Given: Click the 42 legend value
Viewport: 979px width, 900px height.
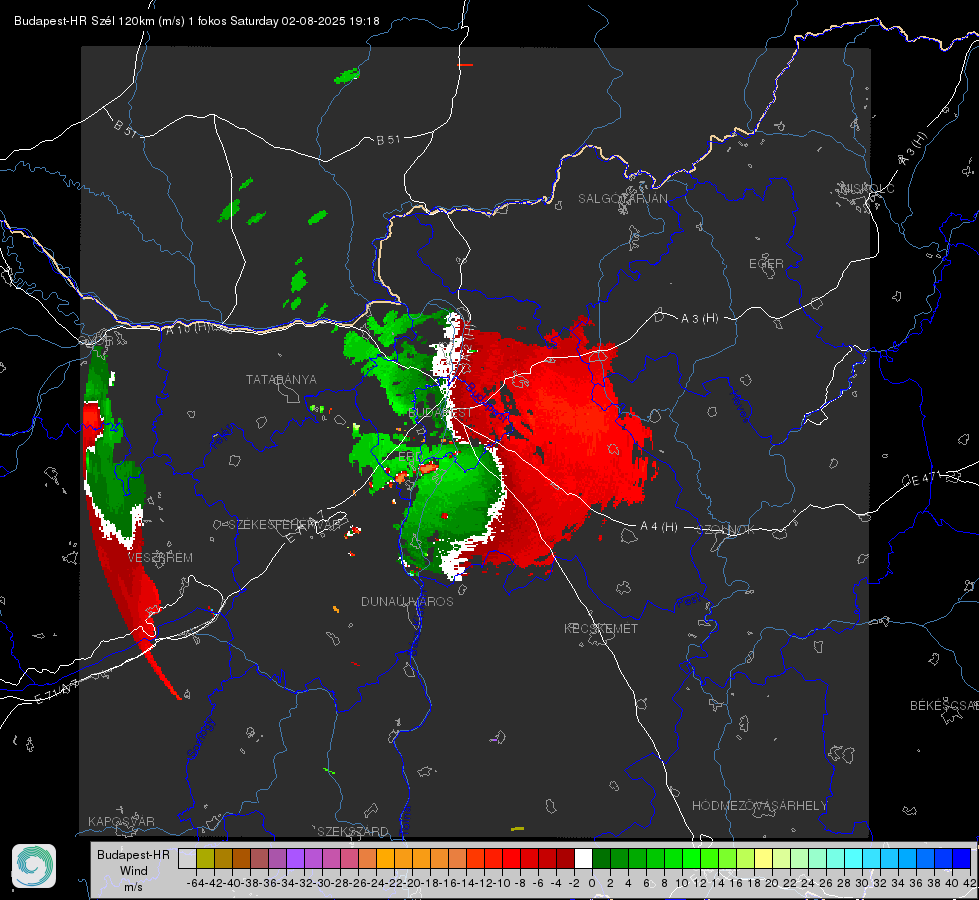Looking at the screenshot, I should tap(970, 883).
